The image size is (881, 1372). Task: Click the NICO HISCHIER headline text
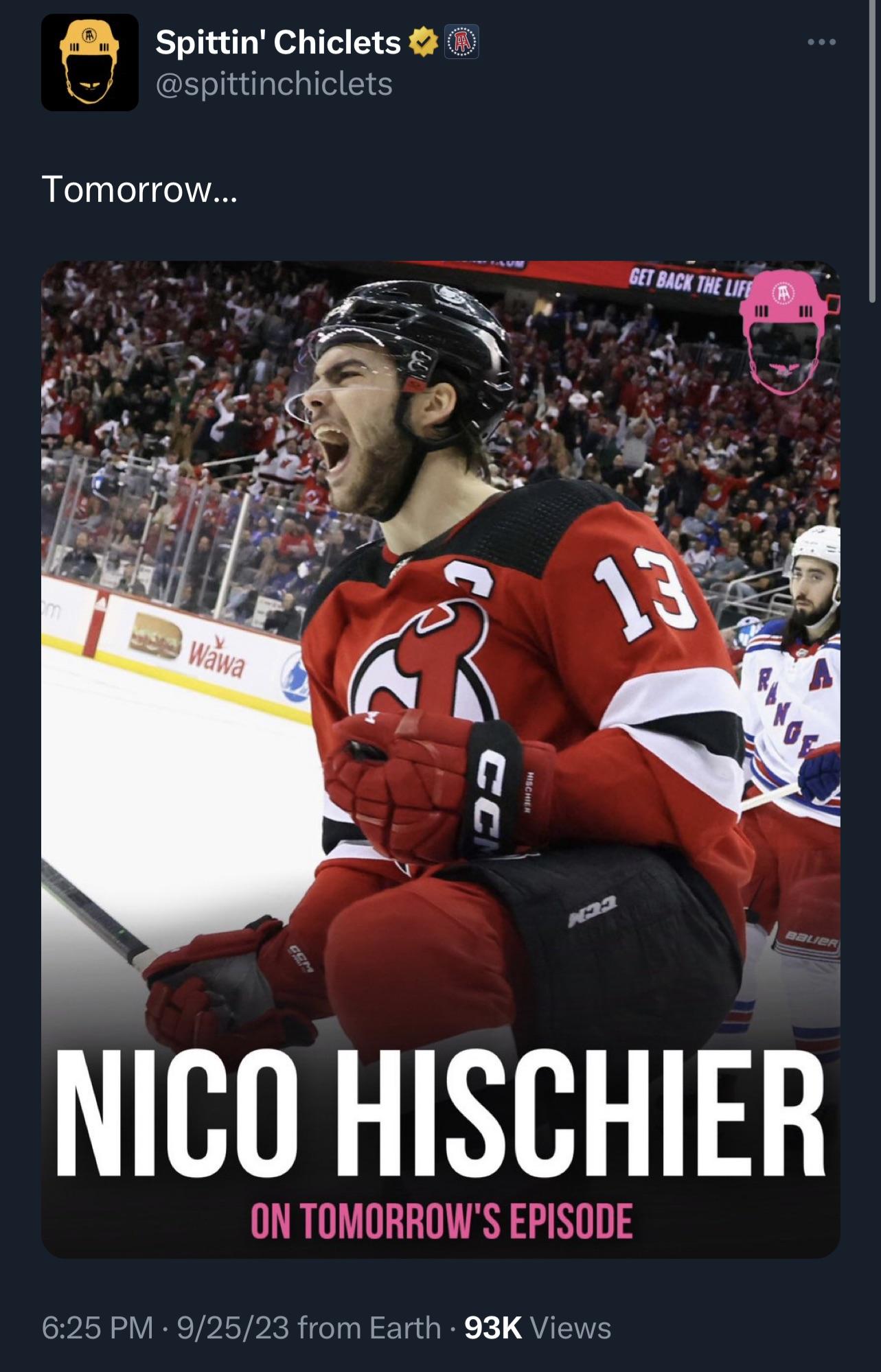[x=440, y=1115]
